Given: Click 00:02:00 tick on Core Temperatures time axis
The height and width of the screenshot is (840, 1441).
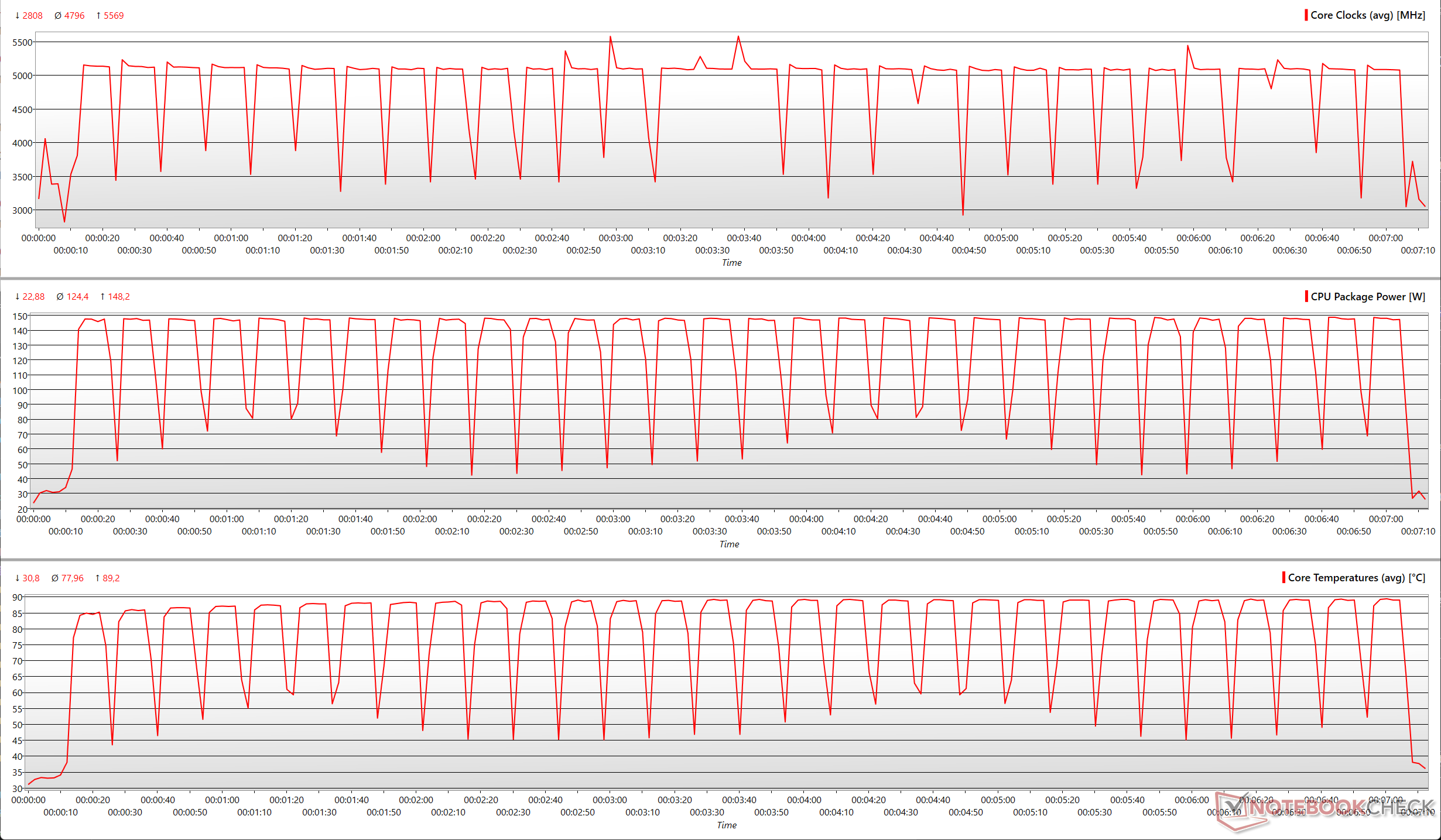Looking at the screenshot, I should (416, 800).
